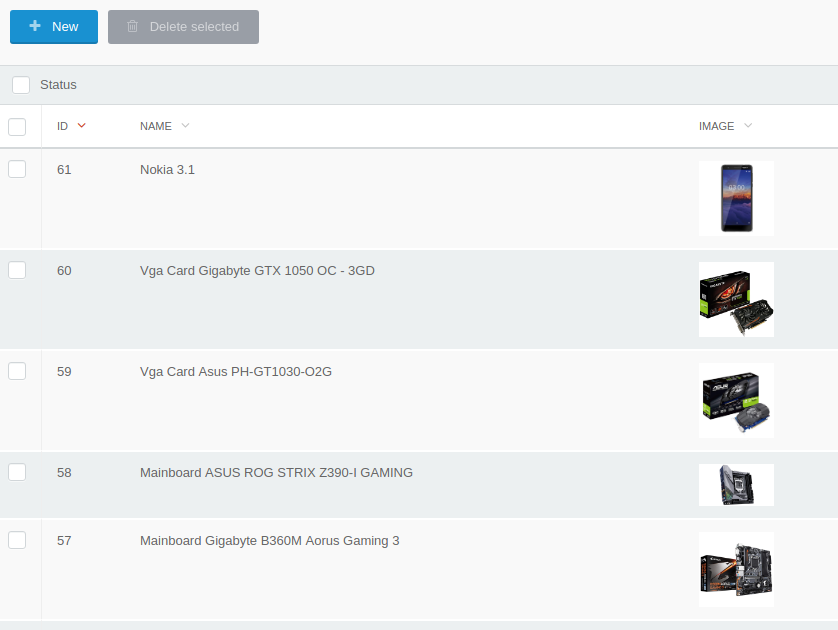Screen dimensions: 838x630
Task: Open the Nokia 3.1 product image
Action: click(736, 198)
